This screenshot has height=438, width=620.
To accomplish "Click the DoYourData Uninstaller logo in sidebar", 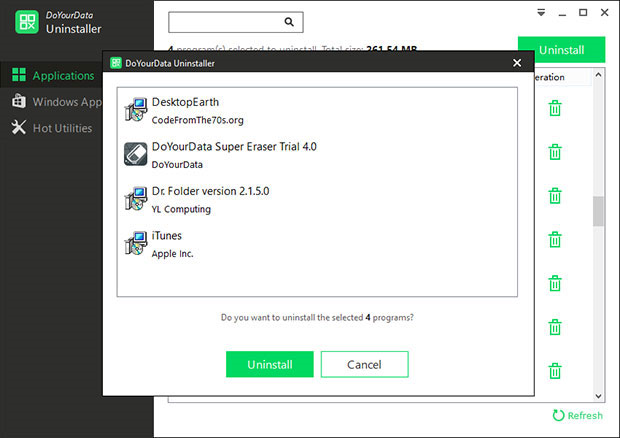I will pos(27,22).
